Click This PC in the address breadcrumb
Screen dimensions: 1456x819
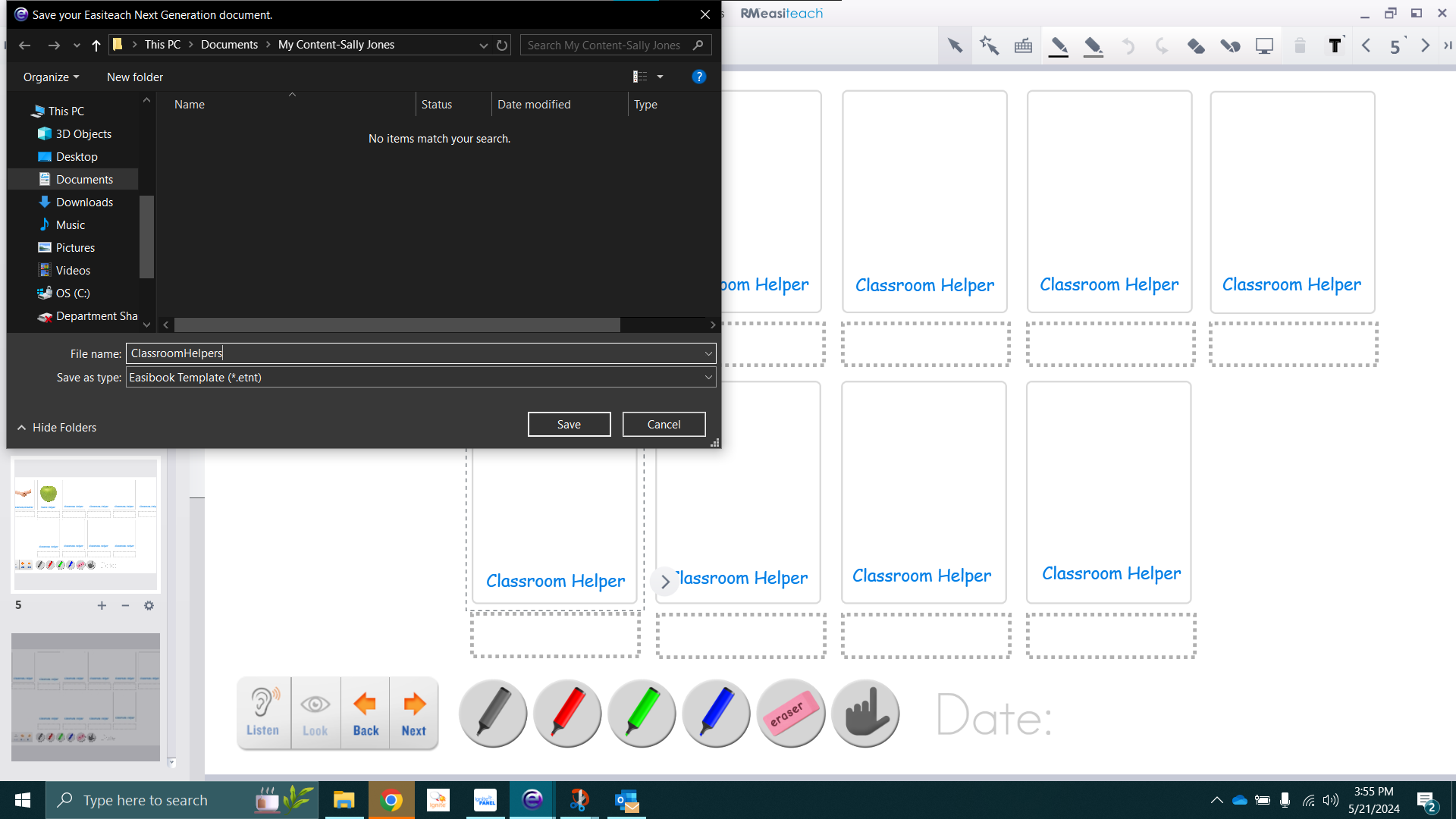coord(162,45)
